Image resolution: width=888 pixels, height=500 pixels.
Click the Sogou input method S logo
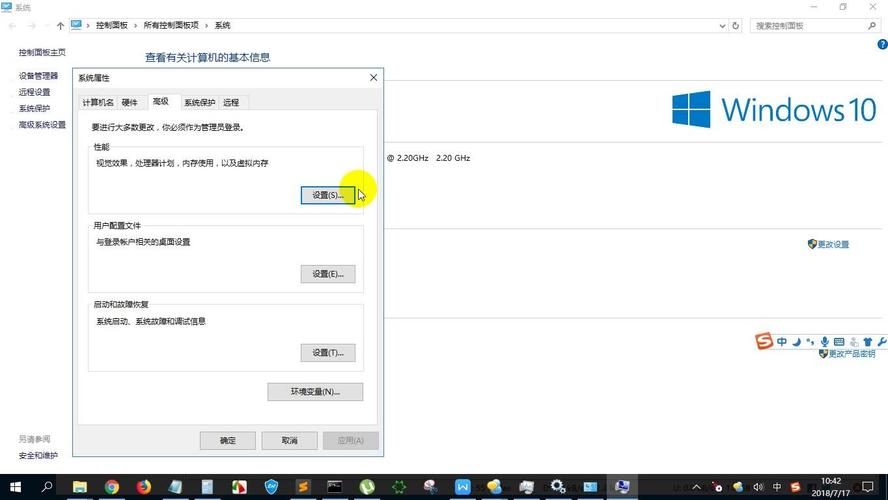[763, 341]
